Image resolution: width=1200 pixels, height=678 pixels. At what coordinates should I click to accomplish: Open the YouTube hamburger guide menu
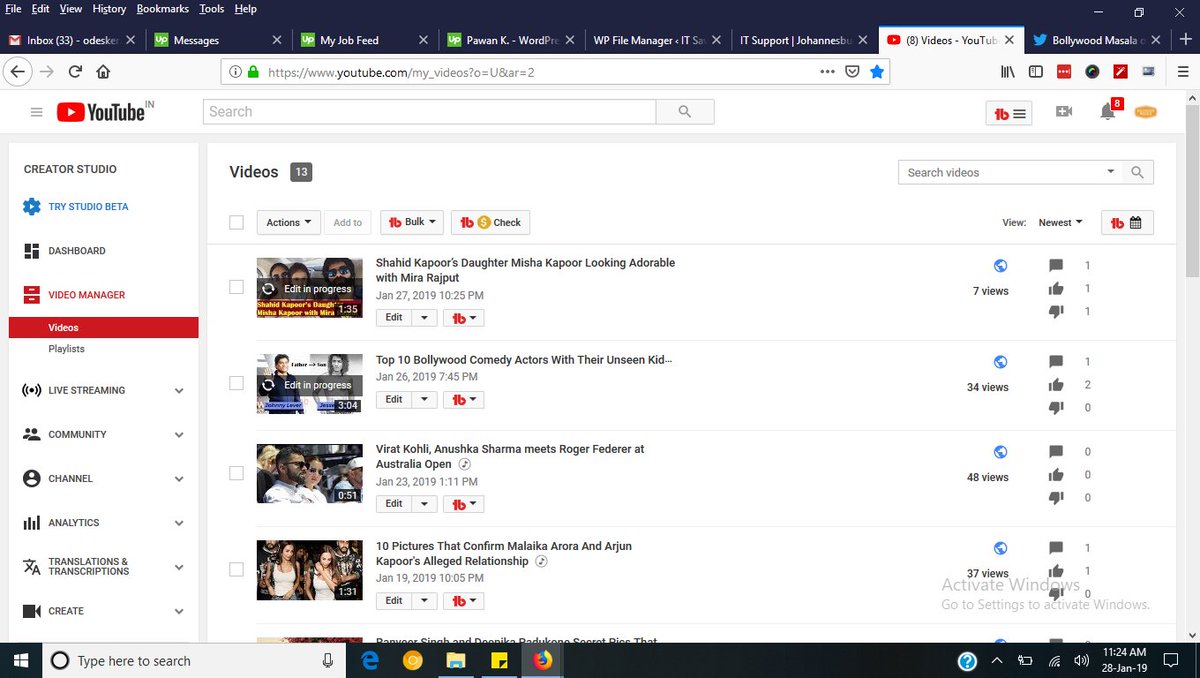pyautogui.click(x=37, y=113)
